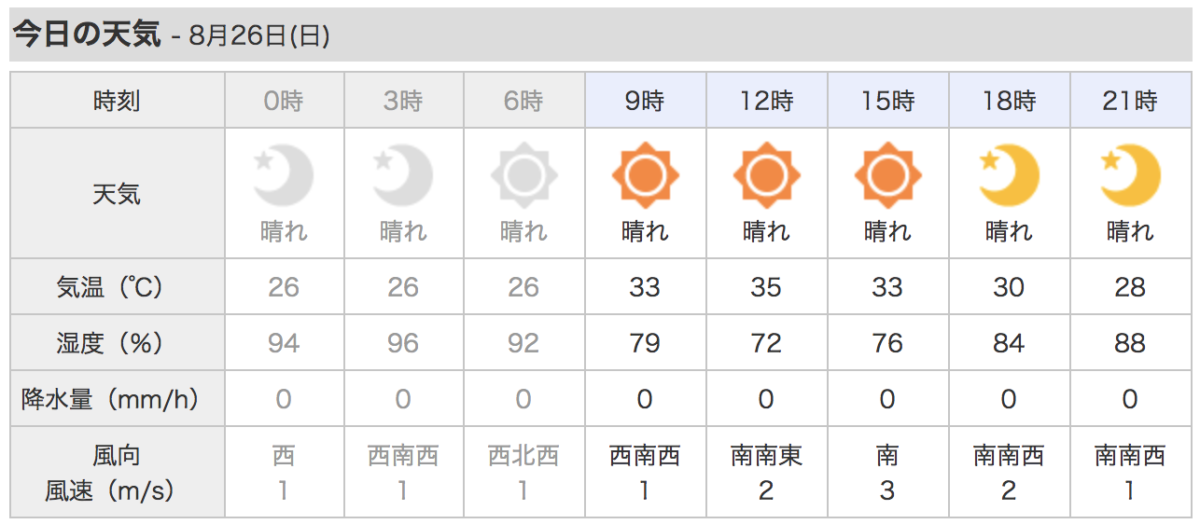Select the 9時 column header
Image resolution: width=1200 pixels, height=524 pixels.
[x=645, y=100]
